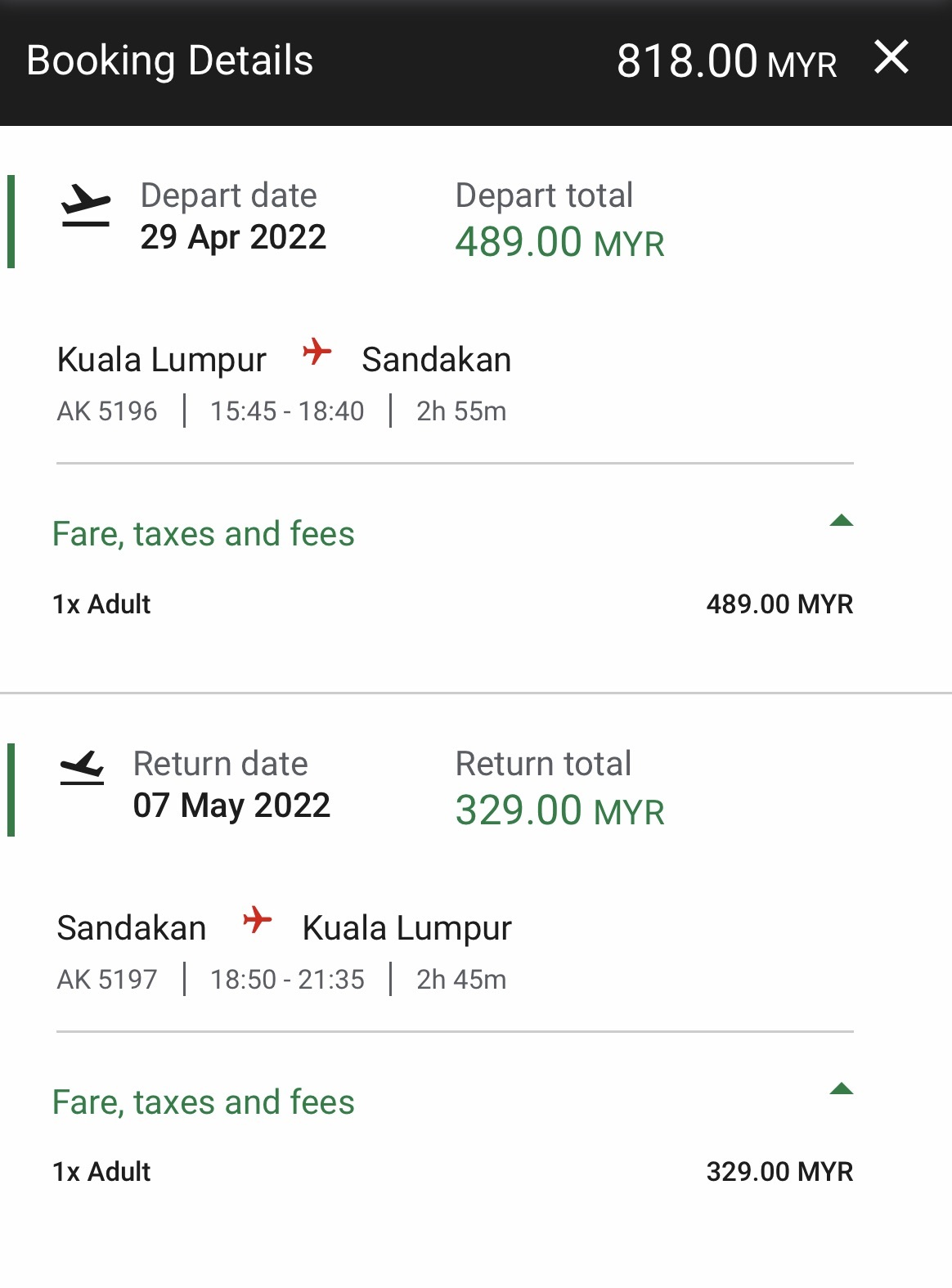Image resolution: width=952 pixels, height=1288 pixels.
Task: Select the Return total 329.00 MYR amount
Action: 559,811
